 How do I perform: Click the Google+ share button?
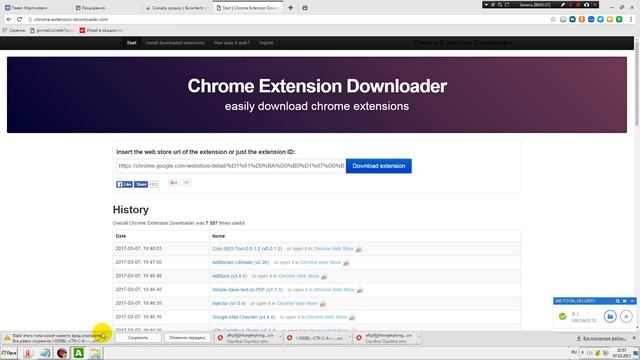coord(174,183)
